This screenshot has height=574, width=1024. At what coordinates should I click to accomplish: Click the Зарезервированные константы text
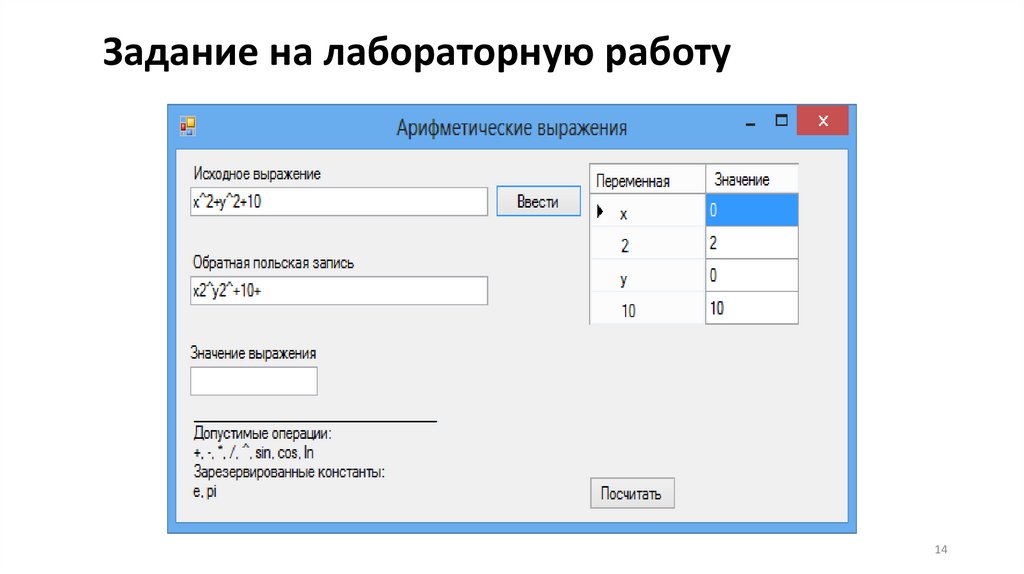(x=289, y=472)
